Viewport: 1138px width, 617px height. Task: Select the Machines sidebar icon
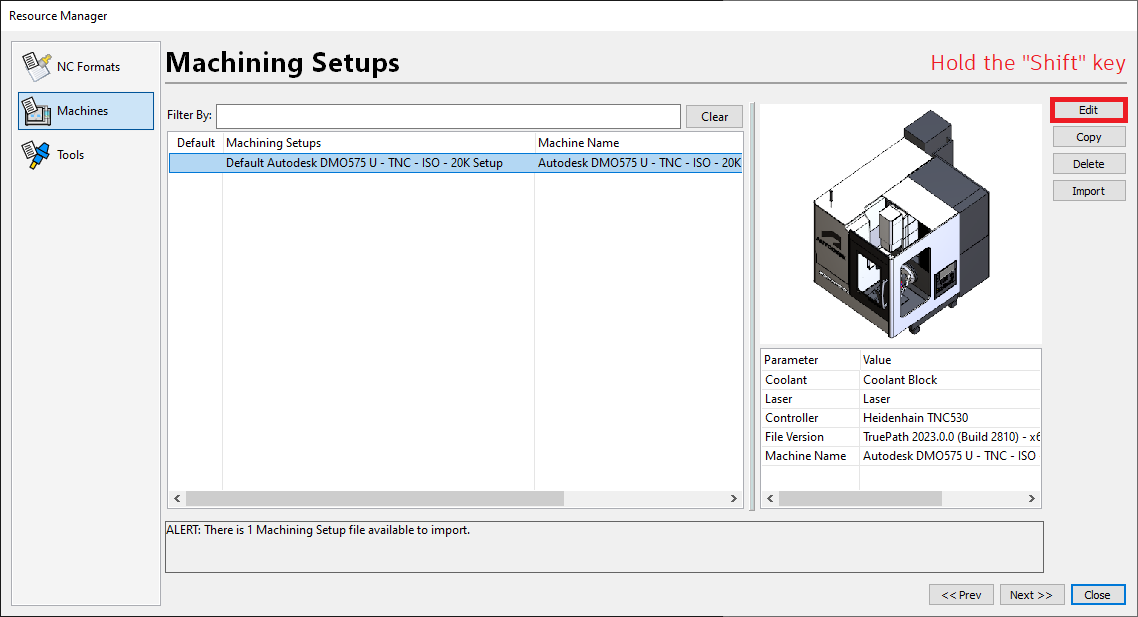coord(36,111)
